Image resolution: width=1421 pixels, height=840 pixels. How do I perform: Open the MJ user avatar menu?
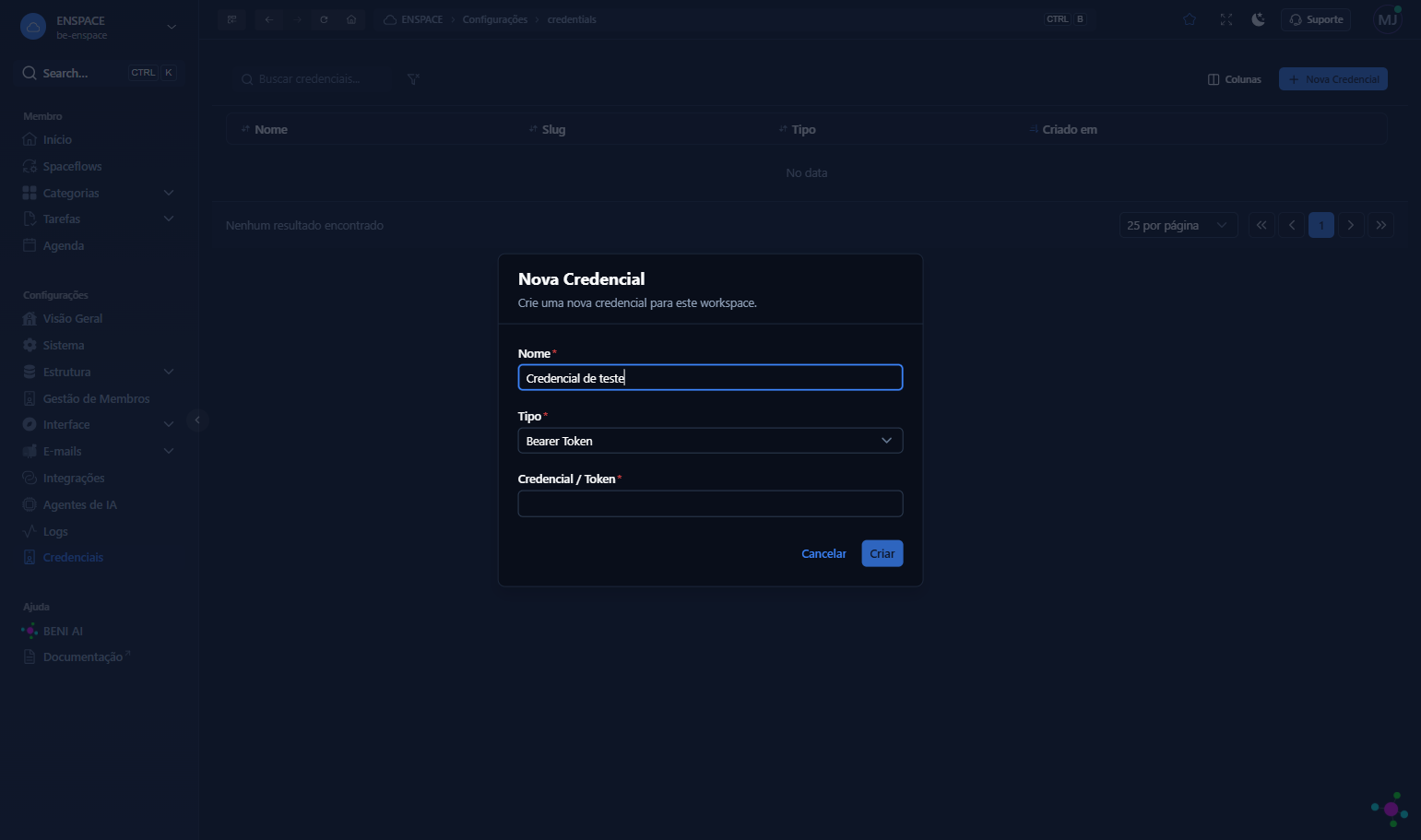pos(1388,19)
